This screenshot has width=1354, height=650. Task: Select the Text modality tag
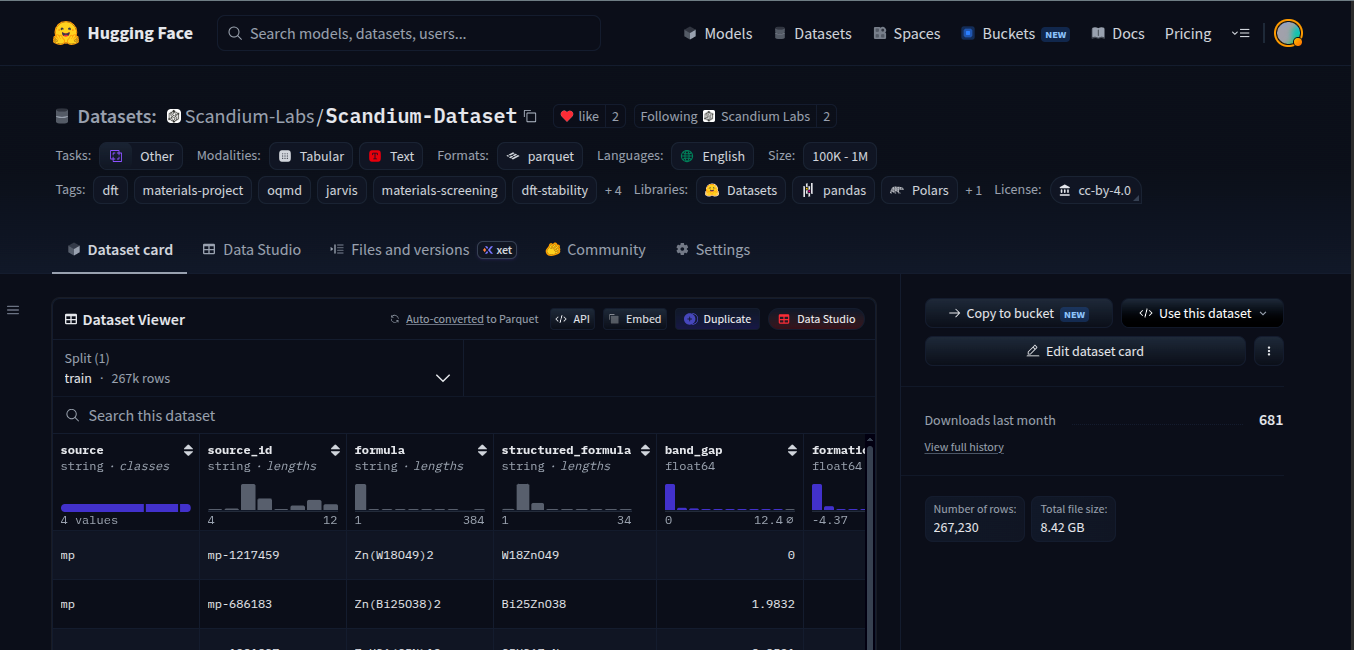tap(391, 156)
